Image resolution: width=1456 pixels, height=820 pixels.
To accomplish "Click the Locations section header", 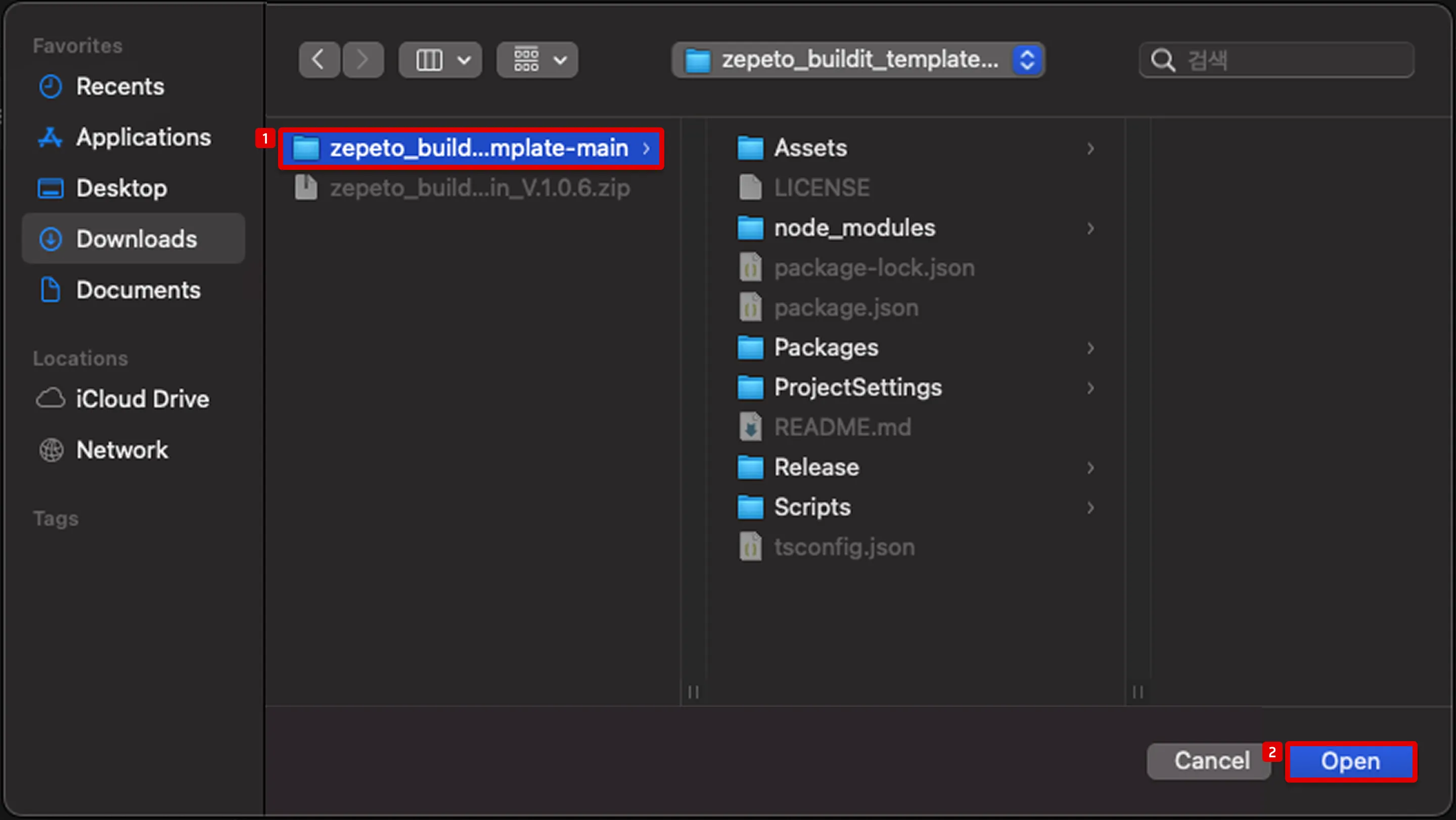I will (x=80, y=358).
